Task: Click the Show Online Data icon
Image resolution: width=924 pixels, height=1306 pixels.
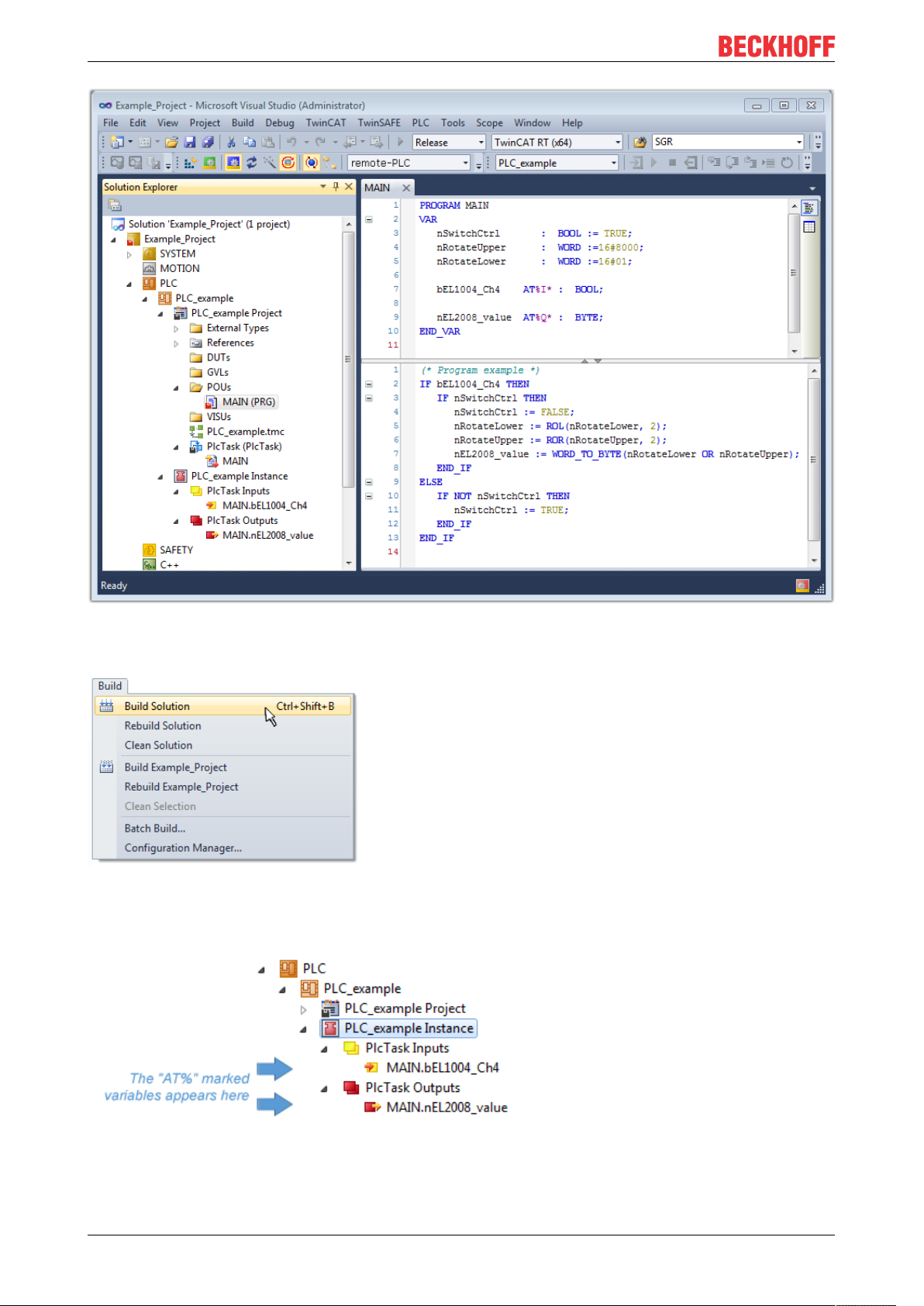Action: pyautogui.click(x=311, y=163)
